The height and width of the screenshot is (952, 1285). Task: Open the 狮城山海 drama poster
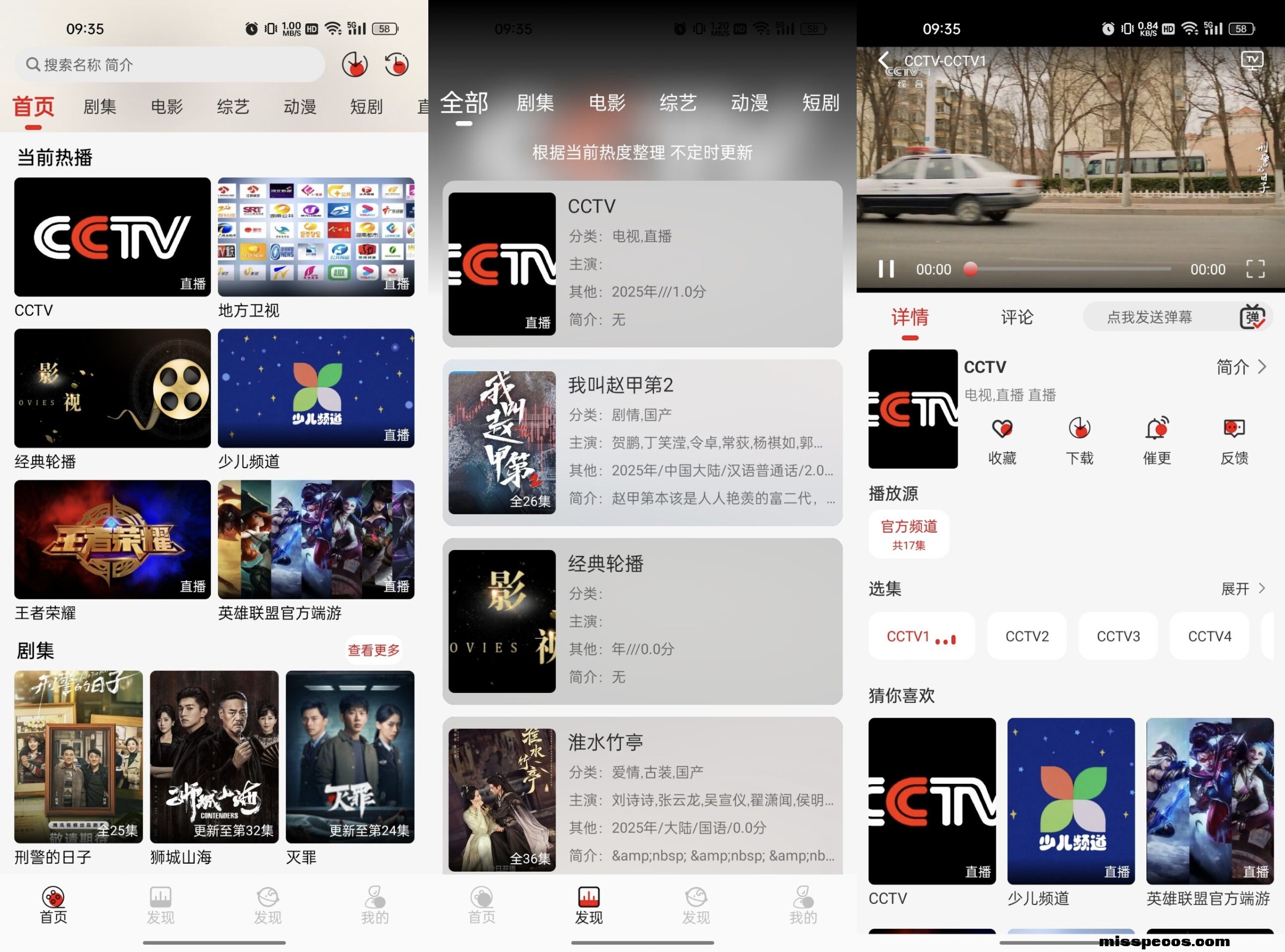click(x=214, y=757)
